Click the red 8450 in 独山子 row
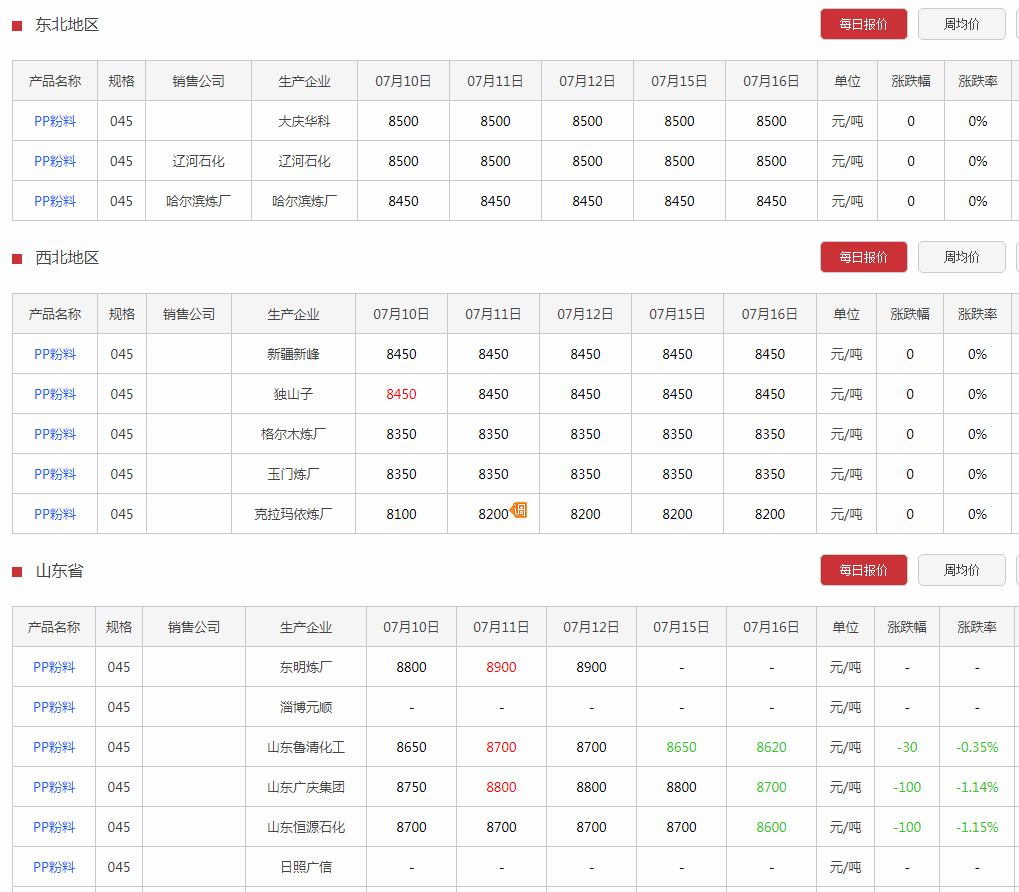 (x=401, y=394)
